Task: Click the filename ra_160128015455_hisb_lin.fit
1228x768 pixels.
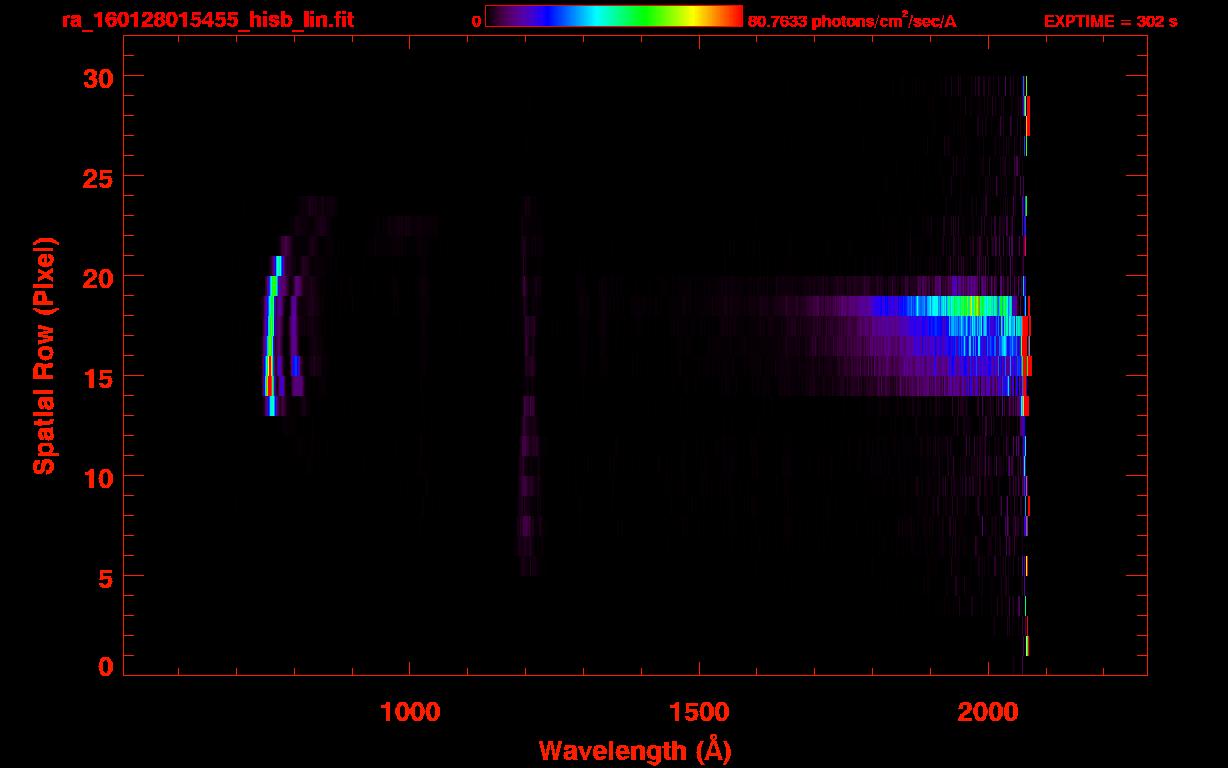Action: (x=207, y=19)
